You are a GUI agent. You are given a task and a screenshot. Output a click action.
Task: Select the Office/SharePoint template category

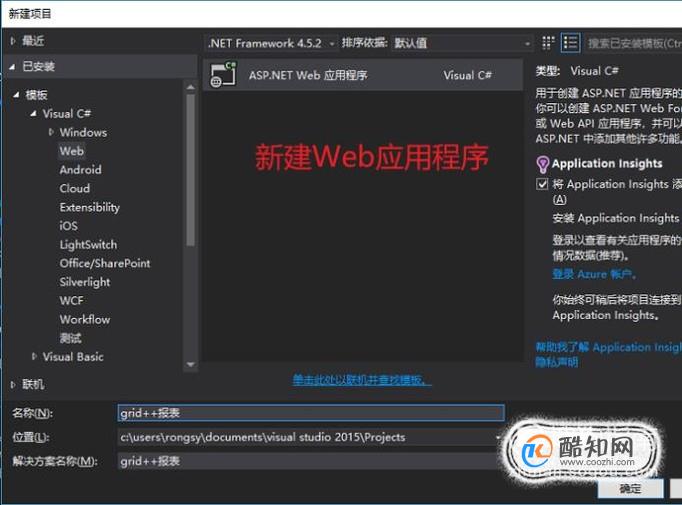click(x=105, y=263)
